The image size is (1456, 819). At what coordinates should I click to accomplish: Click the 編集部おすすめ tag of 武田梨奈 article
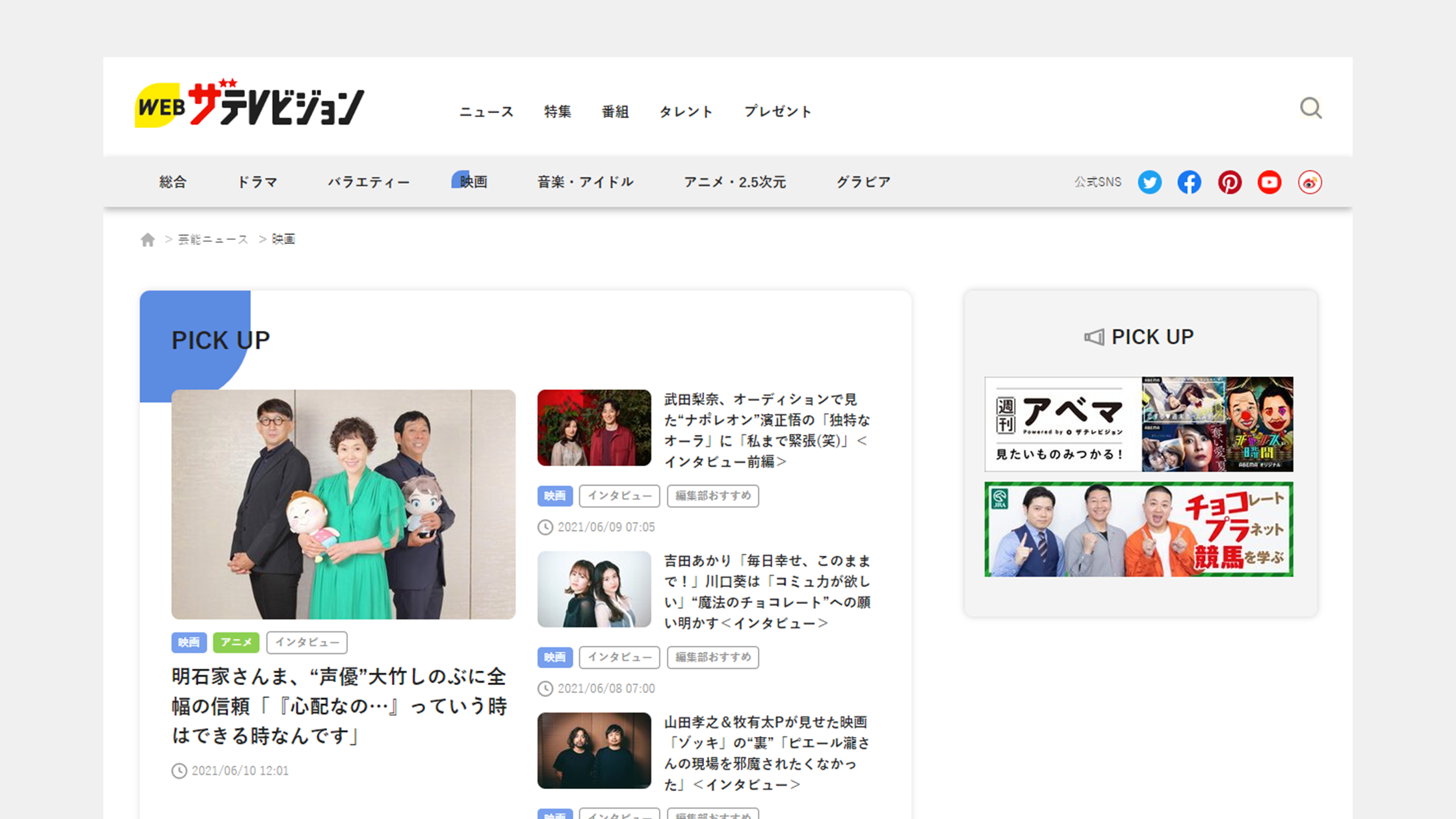pos(713,496)
